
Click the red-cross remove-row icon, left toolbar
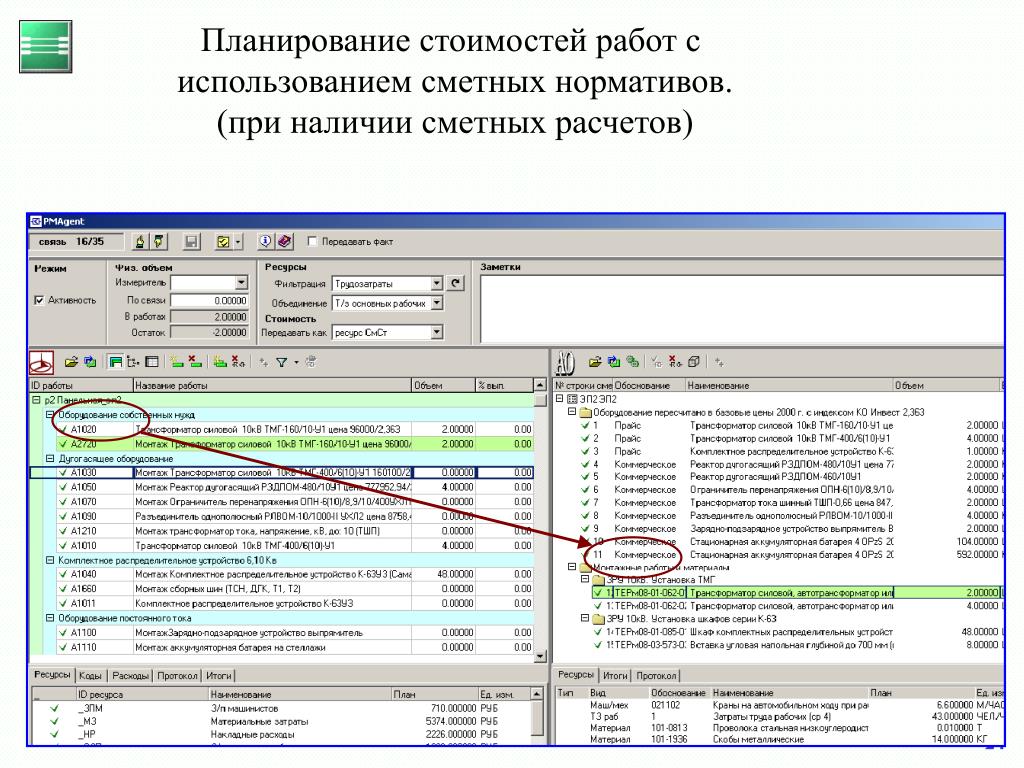pos(195,362)
